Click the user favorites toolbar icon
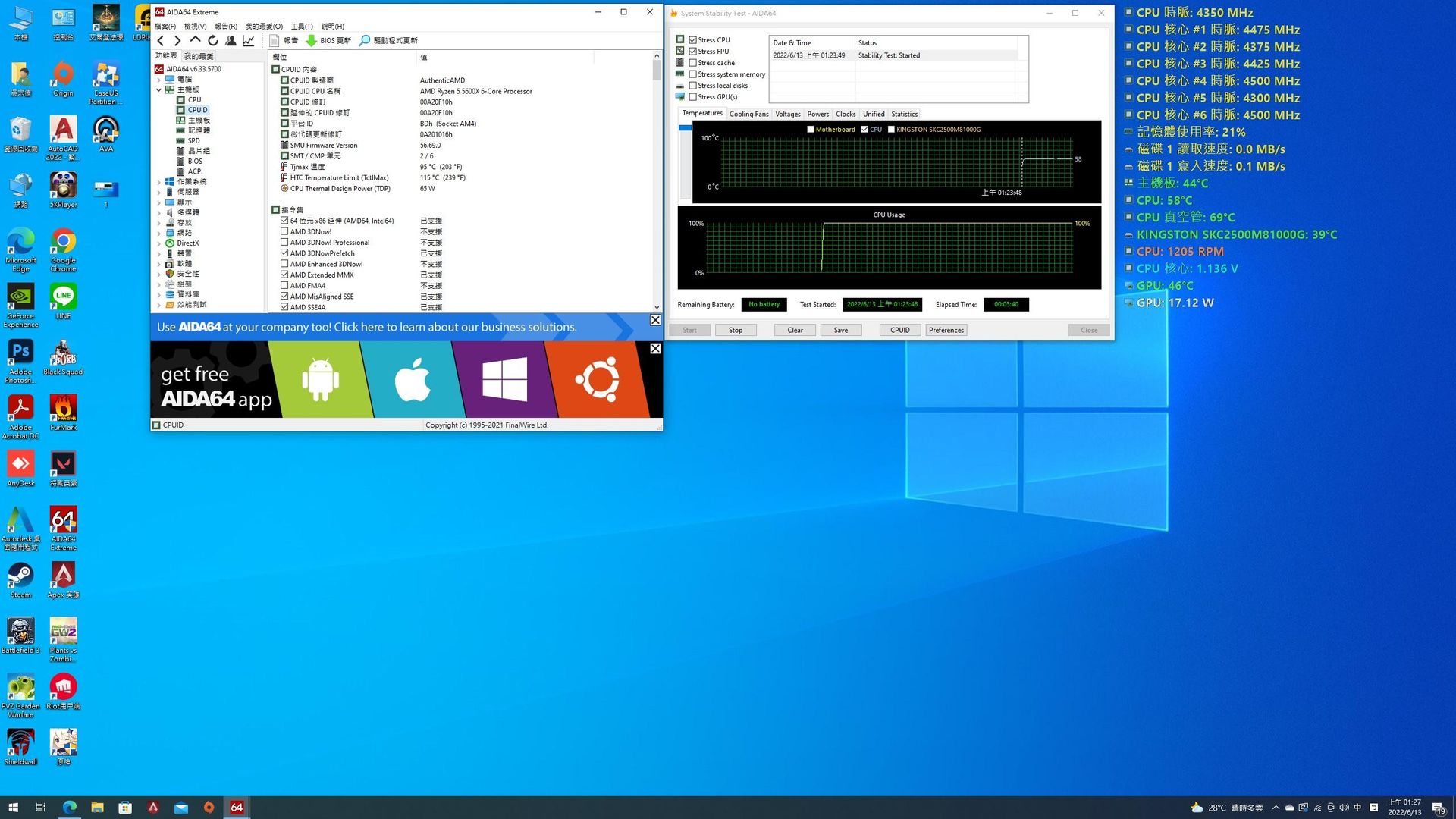The height and width of the screenshot is (819, 1456). click(x=231, y=41)
